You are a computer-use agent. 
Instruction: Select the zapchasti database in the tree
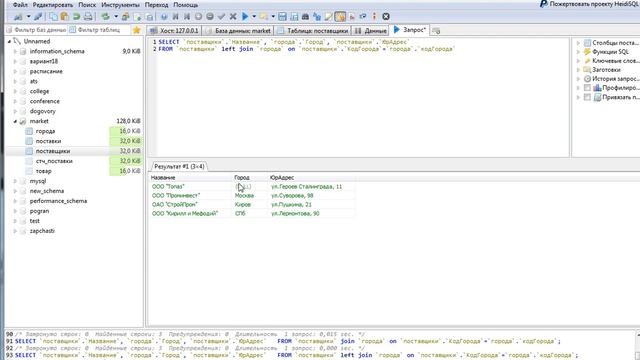pos(42,231)
